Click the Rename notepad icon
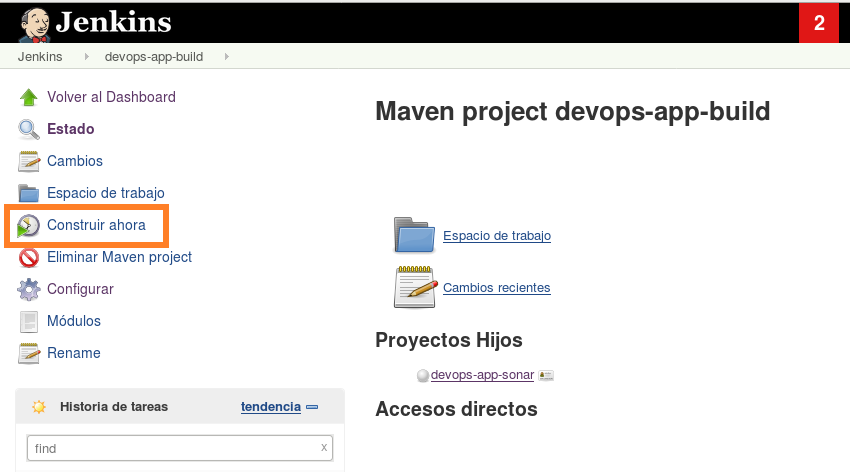The image size is (850, 472). [x=28, y=354]
